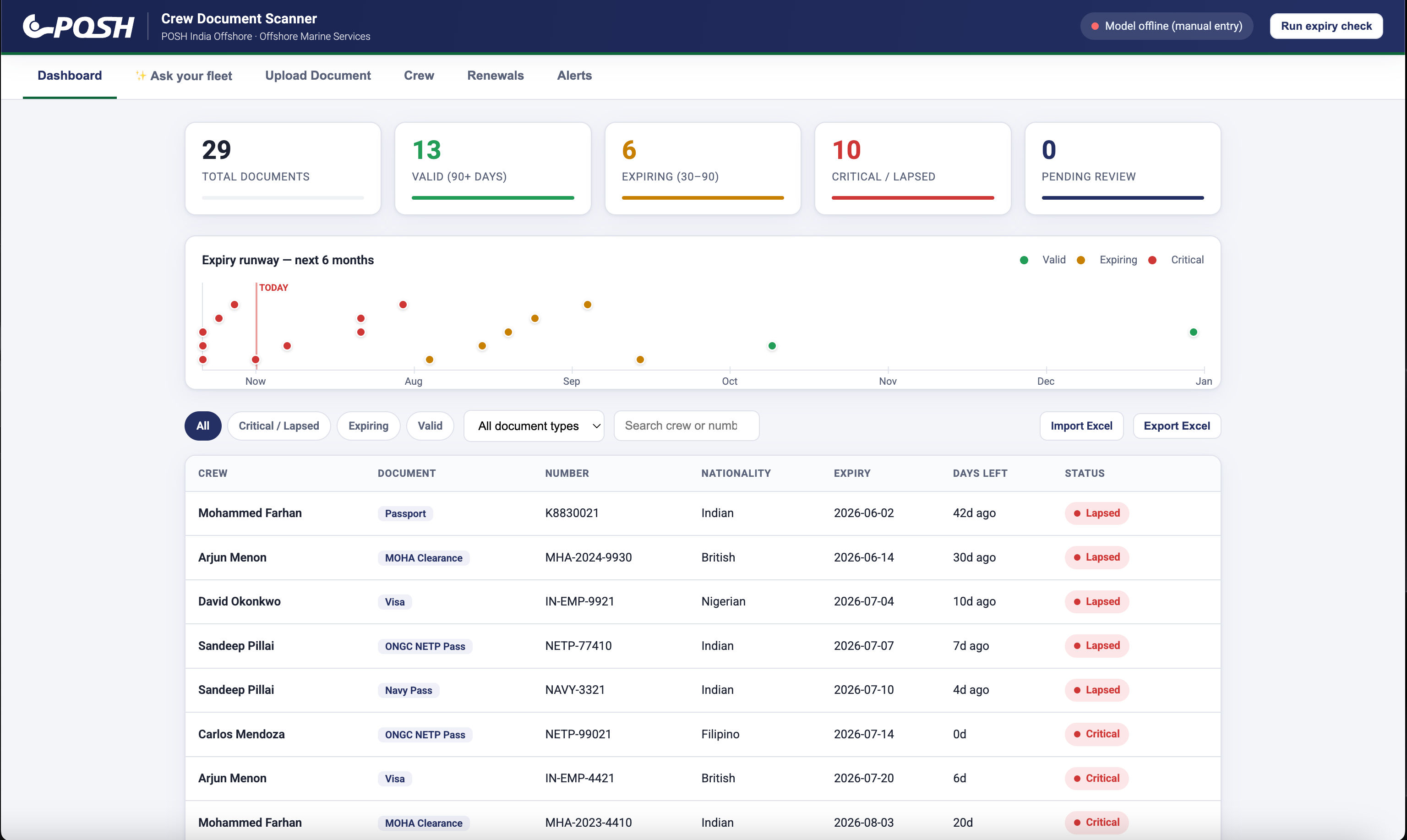
Task: Click the NUMBER column header
Action: coord(567,473)
